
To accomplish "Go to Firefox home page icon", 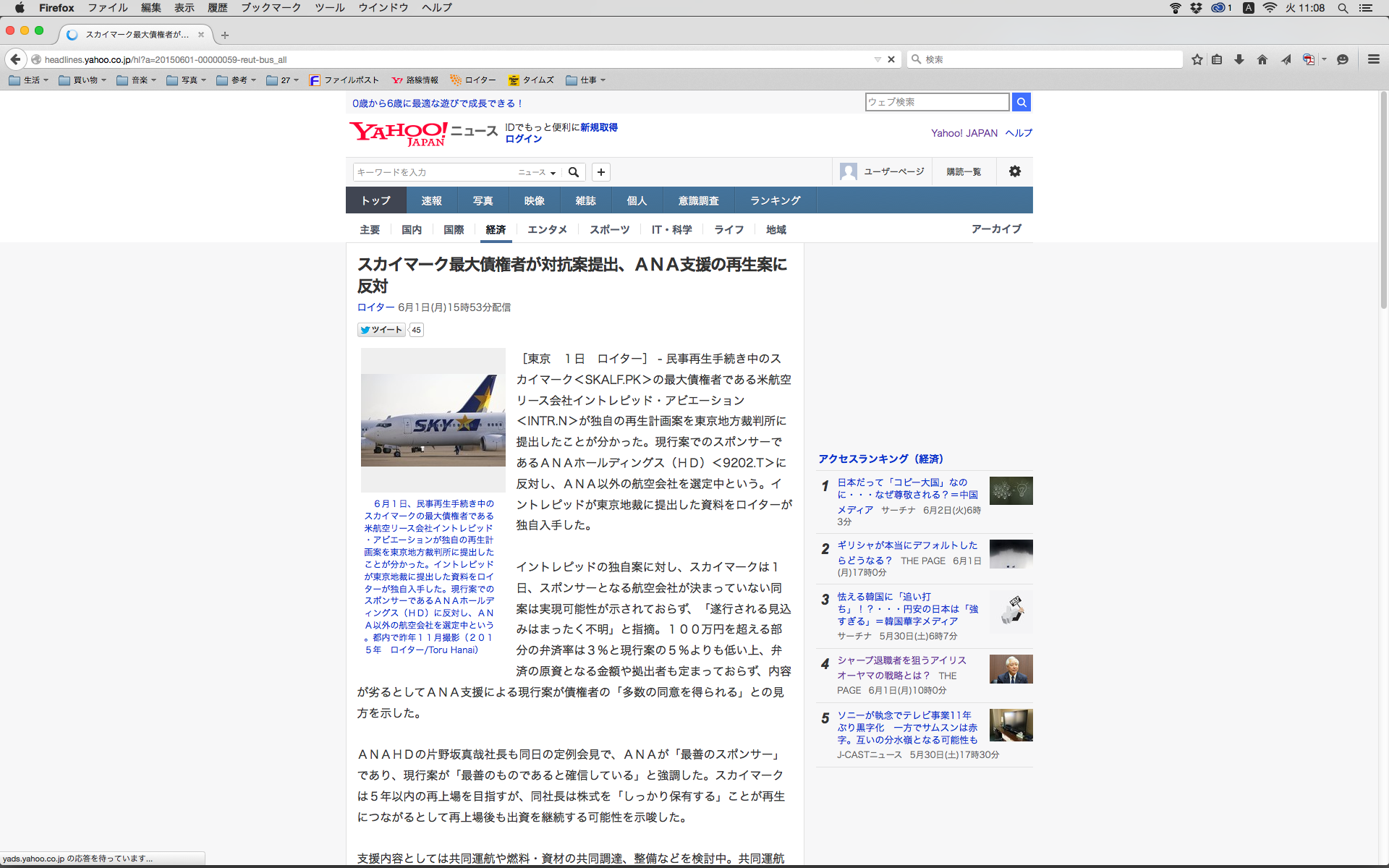I will coord(1262,59).
